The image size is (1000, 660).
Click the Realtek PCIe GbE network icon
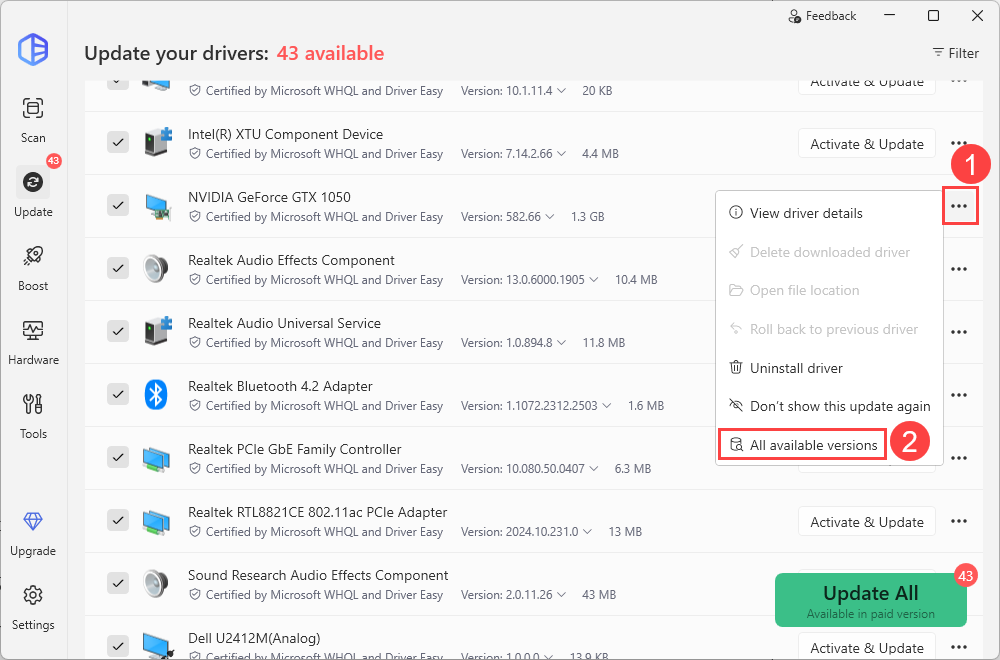pyautogui.click(x=157, y=458)
